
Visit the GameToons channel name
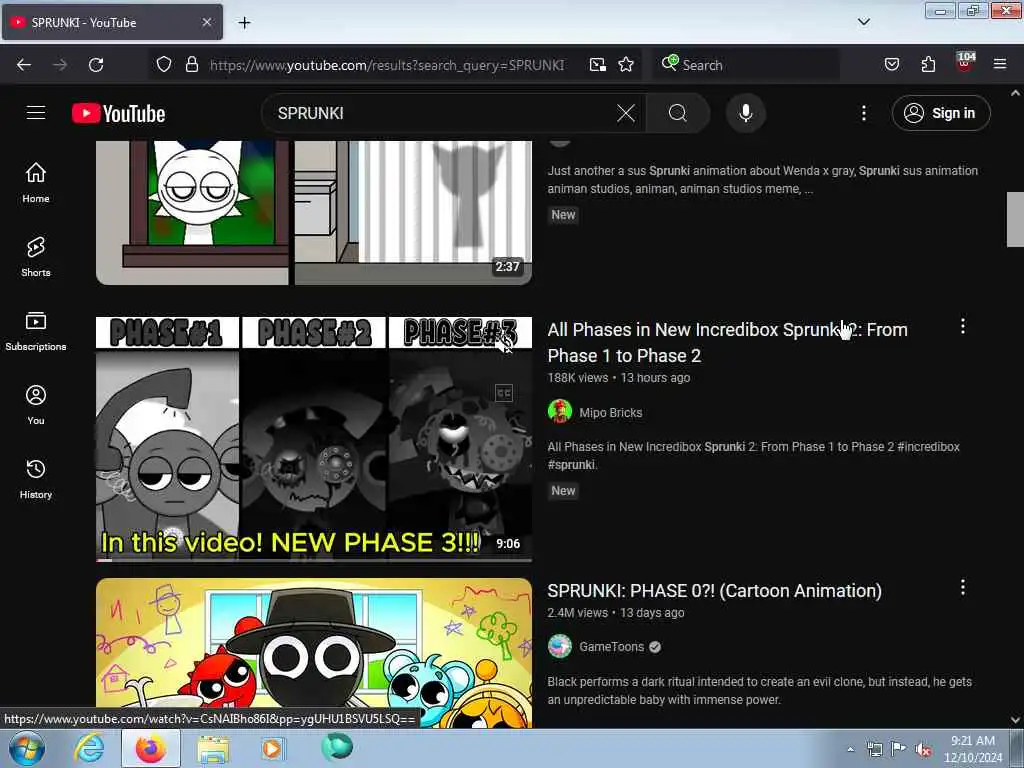tap(611, 647)
